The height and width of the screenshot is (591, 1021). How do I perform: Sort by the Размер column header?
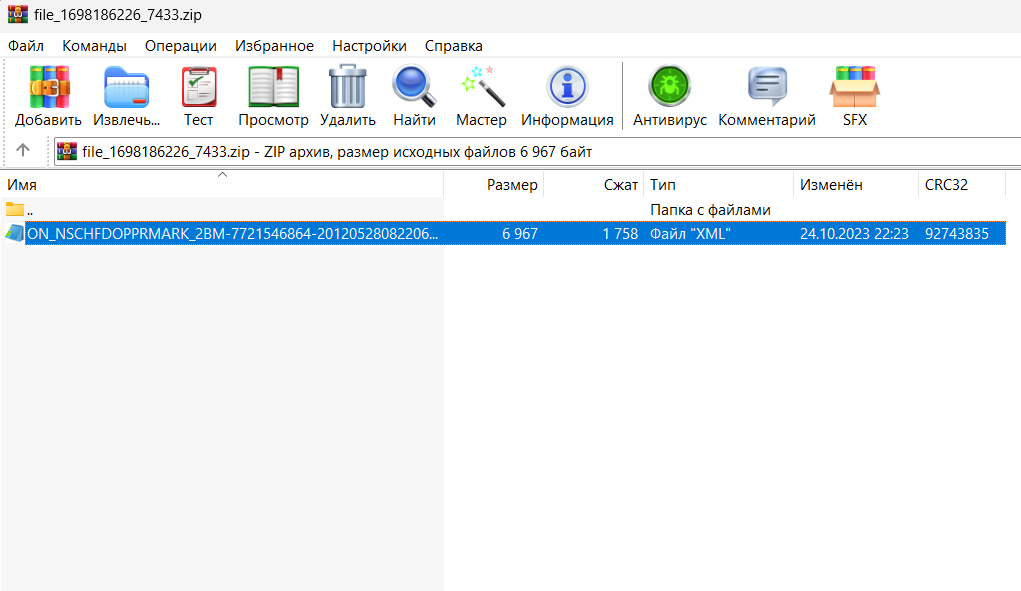(494, 184)
